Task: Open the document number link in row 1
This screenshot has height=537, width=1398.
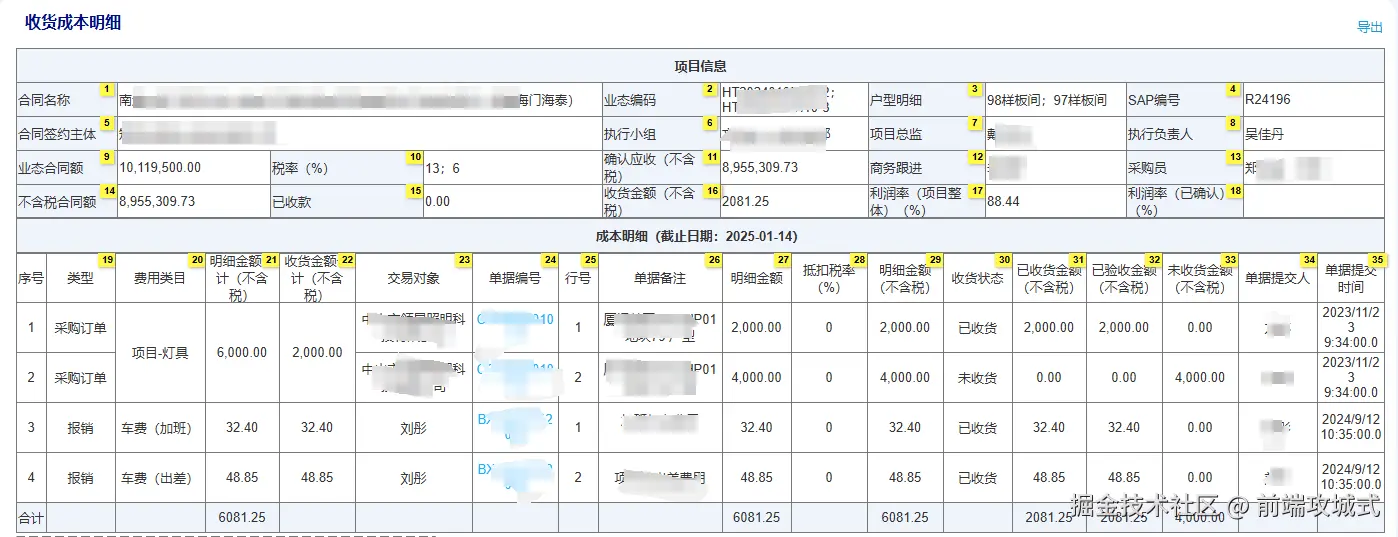Action: [x=514, y=320]
